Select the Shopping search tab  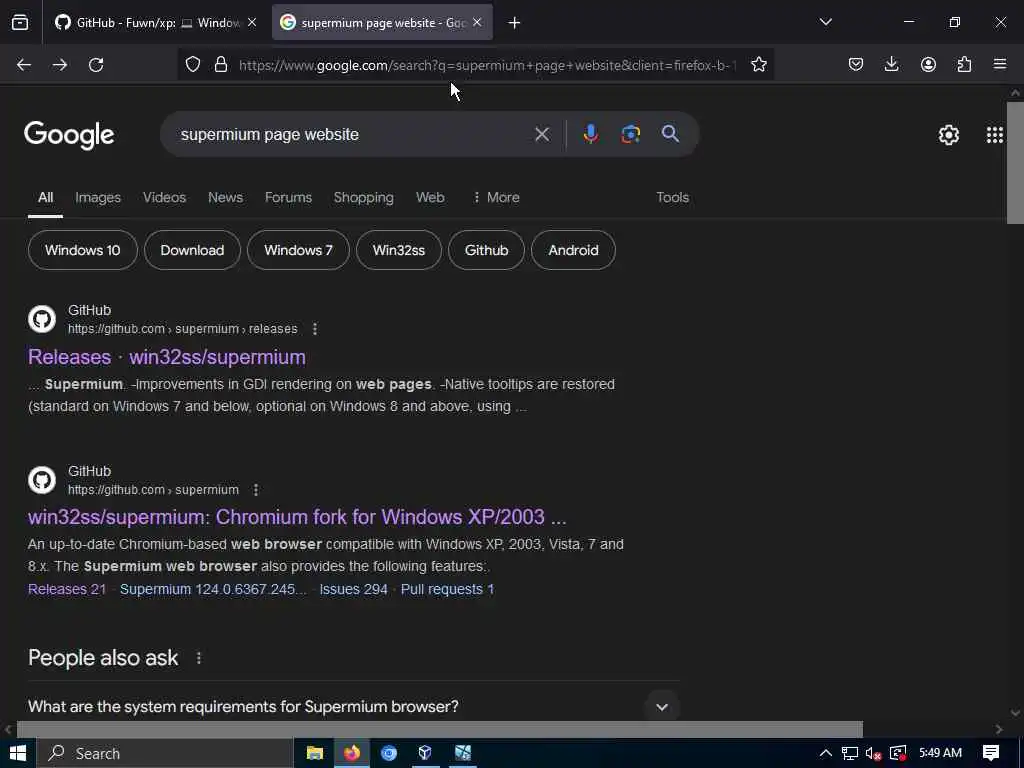click(x=364, y=197)
